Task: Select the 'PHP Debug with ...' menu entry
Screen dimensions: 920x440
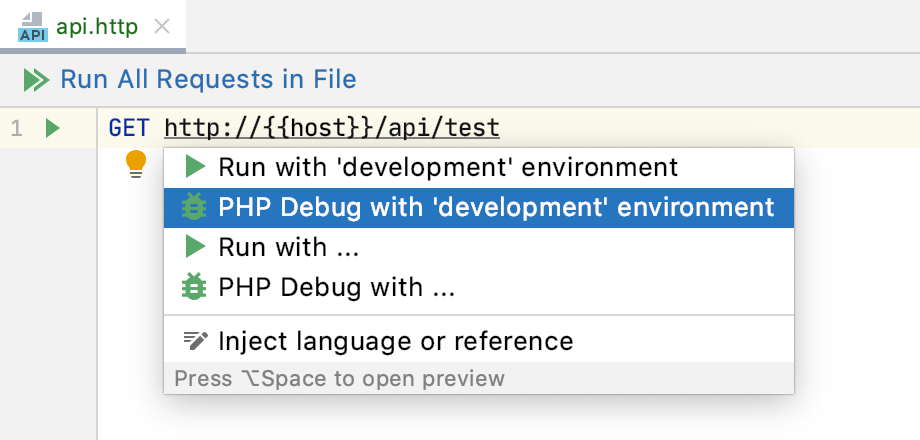Action: click(336, 288)
